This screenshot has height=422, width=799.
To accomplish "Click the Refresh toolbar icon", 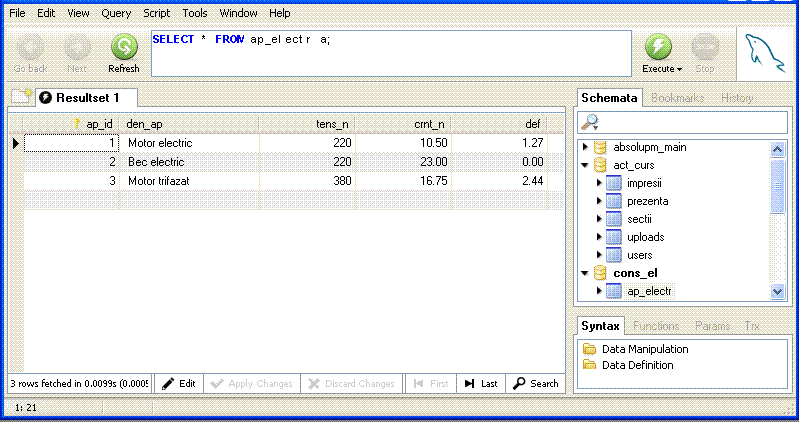I will tap(124, 47).
